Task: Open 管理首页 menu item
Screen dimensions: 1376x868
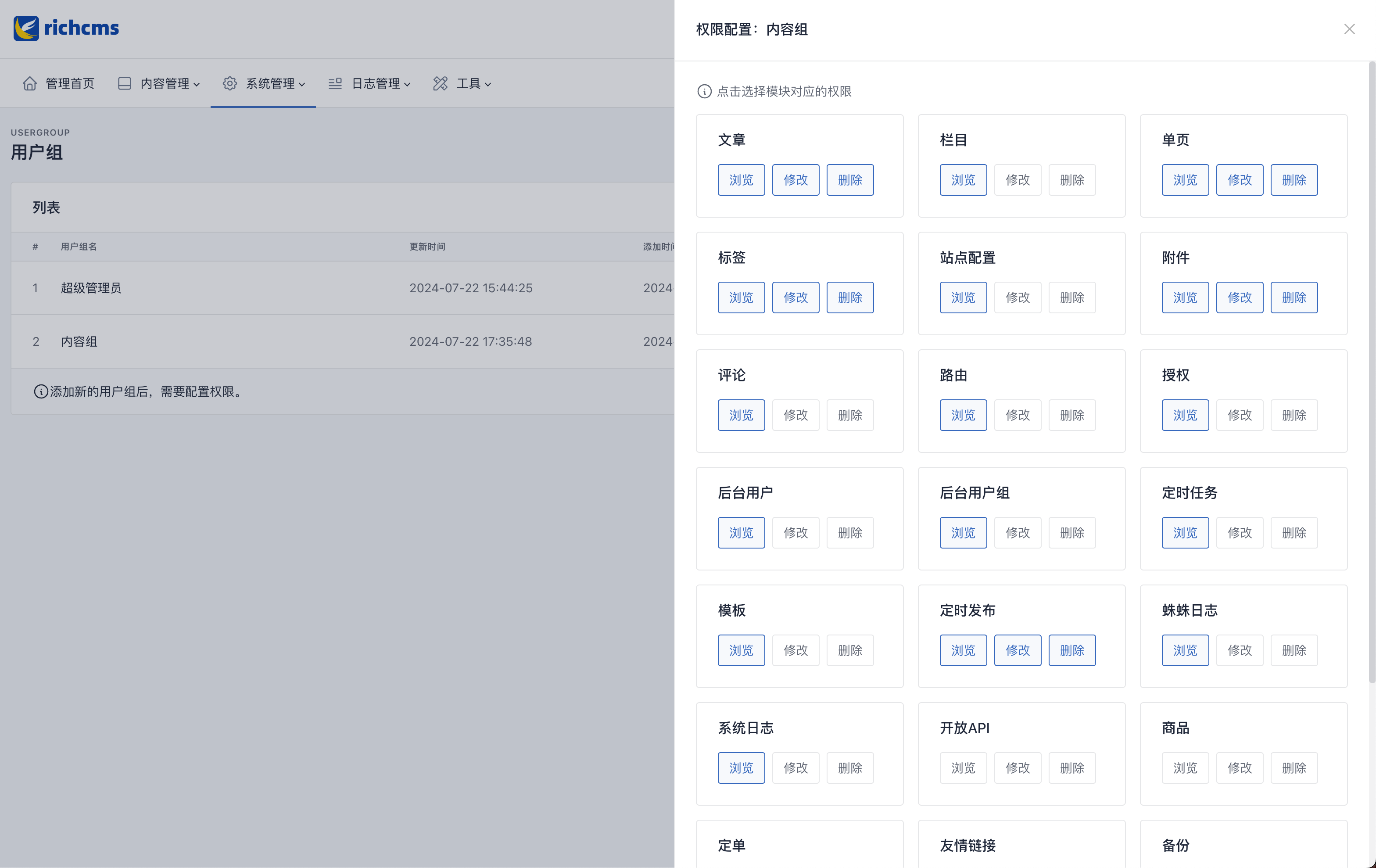Action: point(58,83)
